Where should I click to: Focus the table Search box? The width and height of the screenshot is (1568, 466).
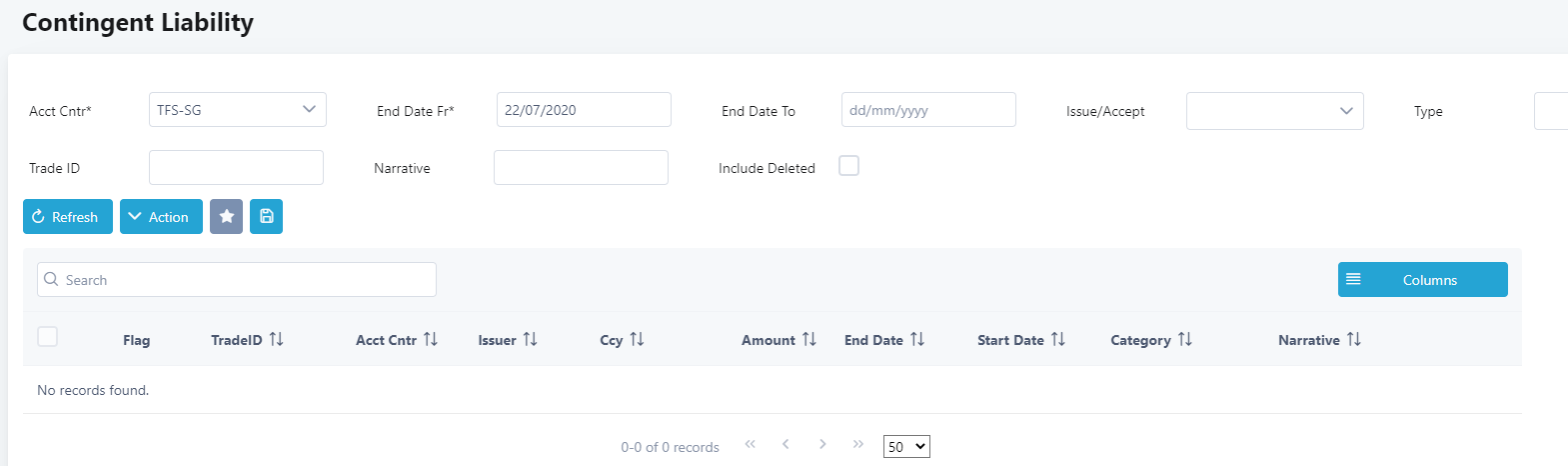pyautogui.click(x=237, y=280)
